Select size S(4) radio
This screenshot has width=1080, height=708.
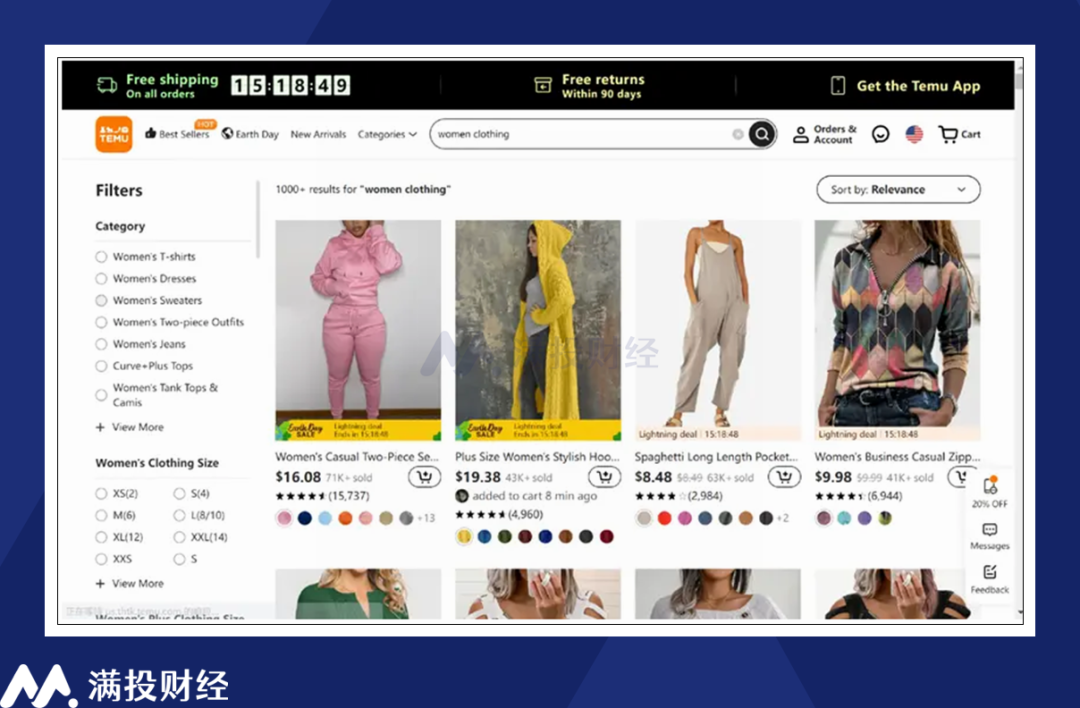pyautogui.click(x=179, y=493)
